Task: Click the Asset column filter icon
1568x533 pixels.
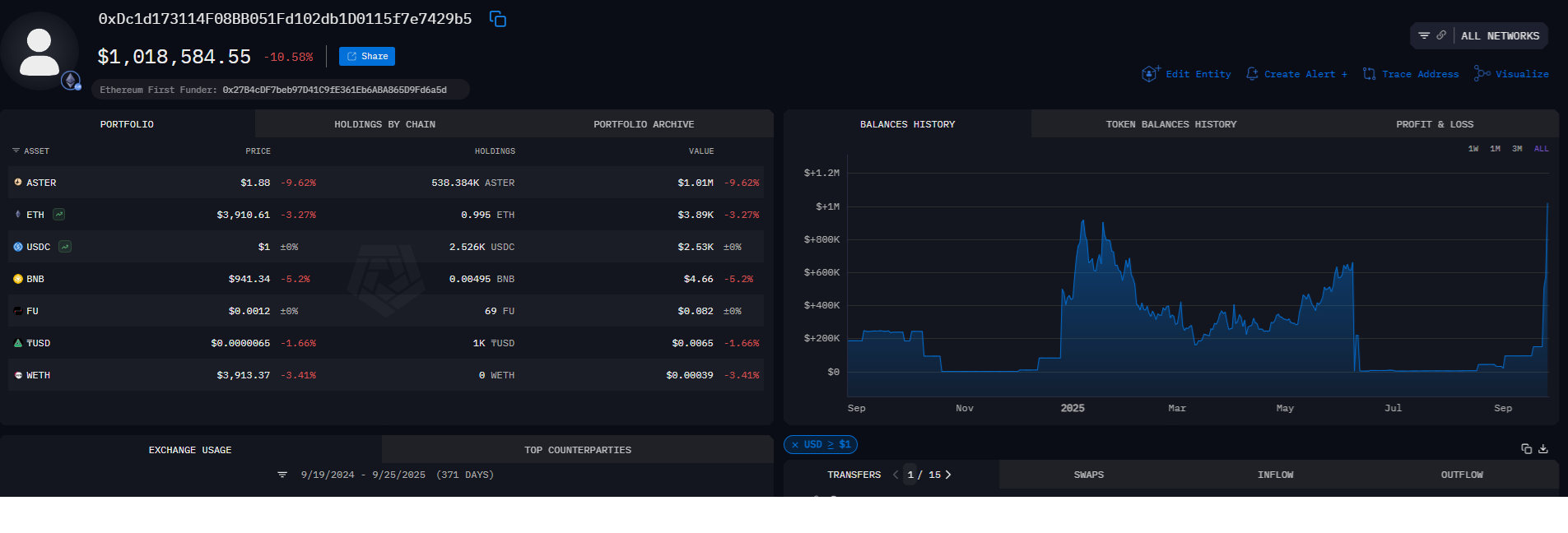Action: (16, 151)
